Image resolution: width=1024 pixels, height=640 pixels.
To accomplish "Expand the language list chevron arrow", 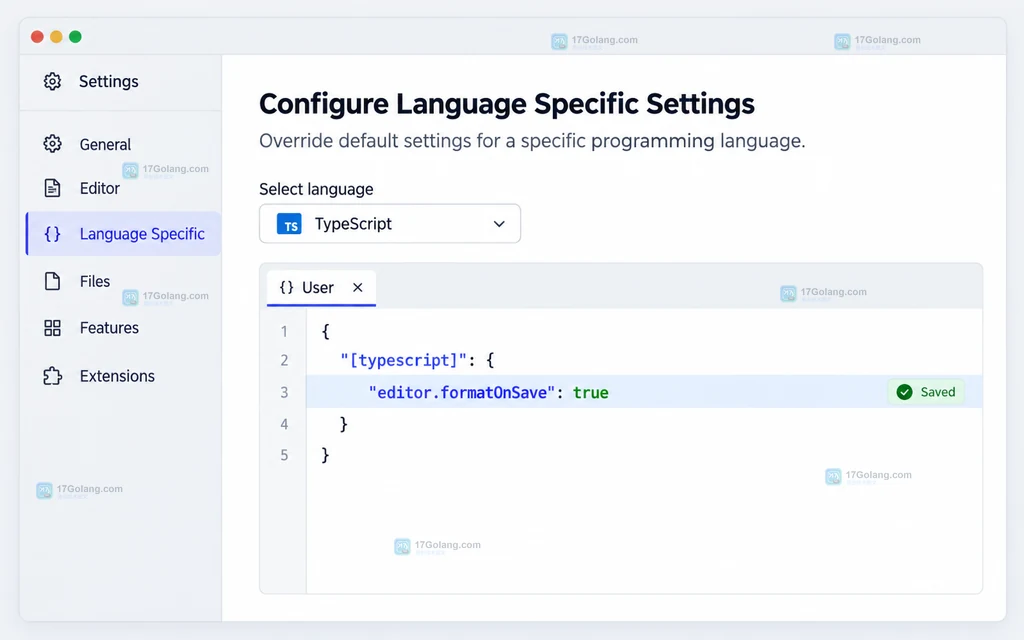I will (499, 224).
